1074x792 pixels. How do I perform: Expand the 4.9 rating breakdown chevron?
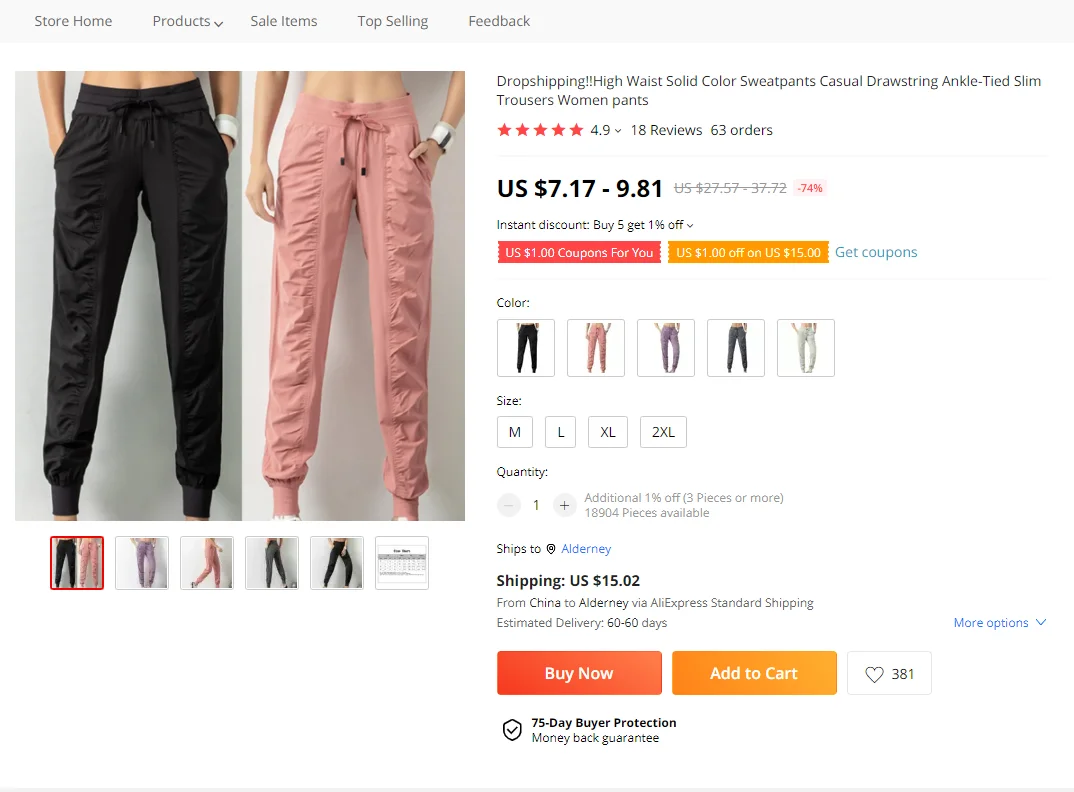(x=618, y=131)
